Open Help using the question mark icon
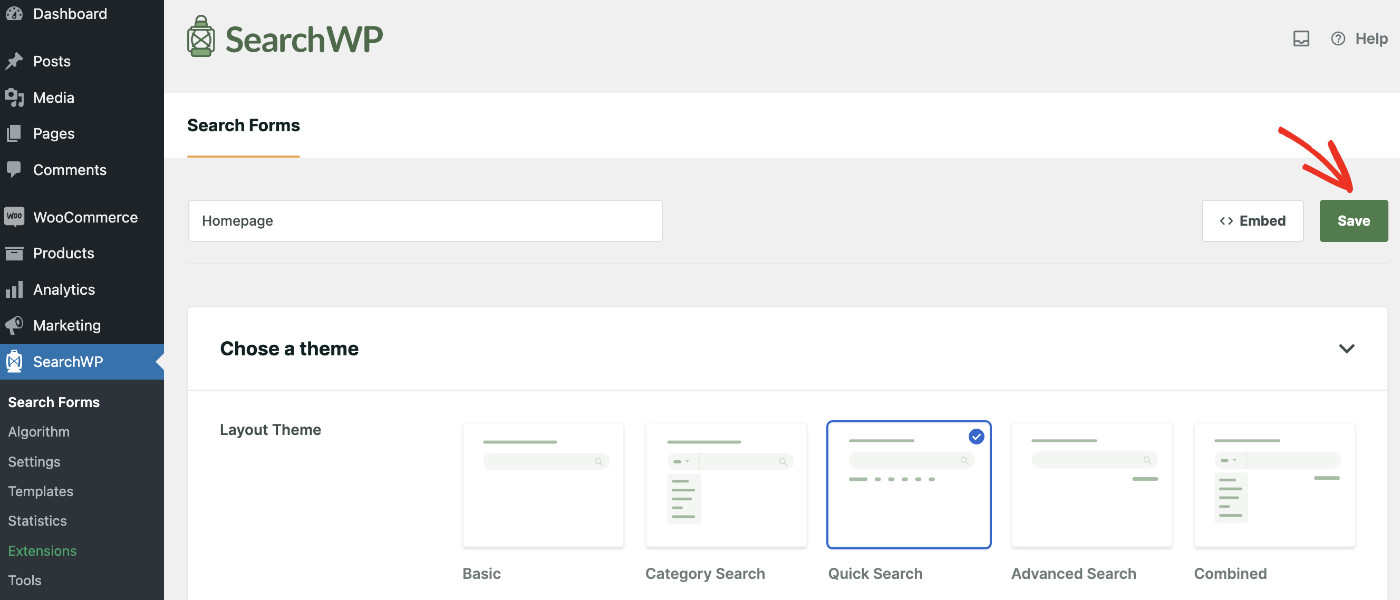1400x600 pixels. tap(1338, 38)
